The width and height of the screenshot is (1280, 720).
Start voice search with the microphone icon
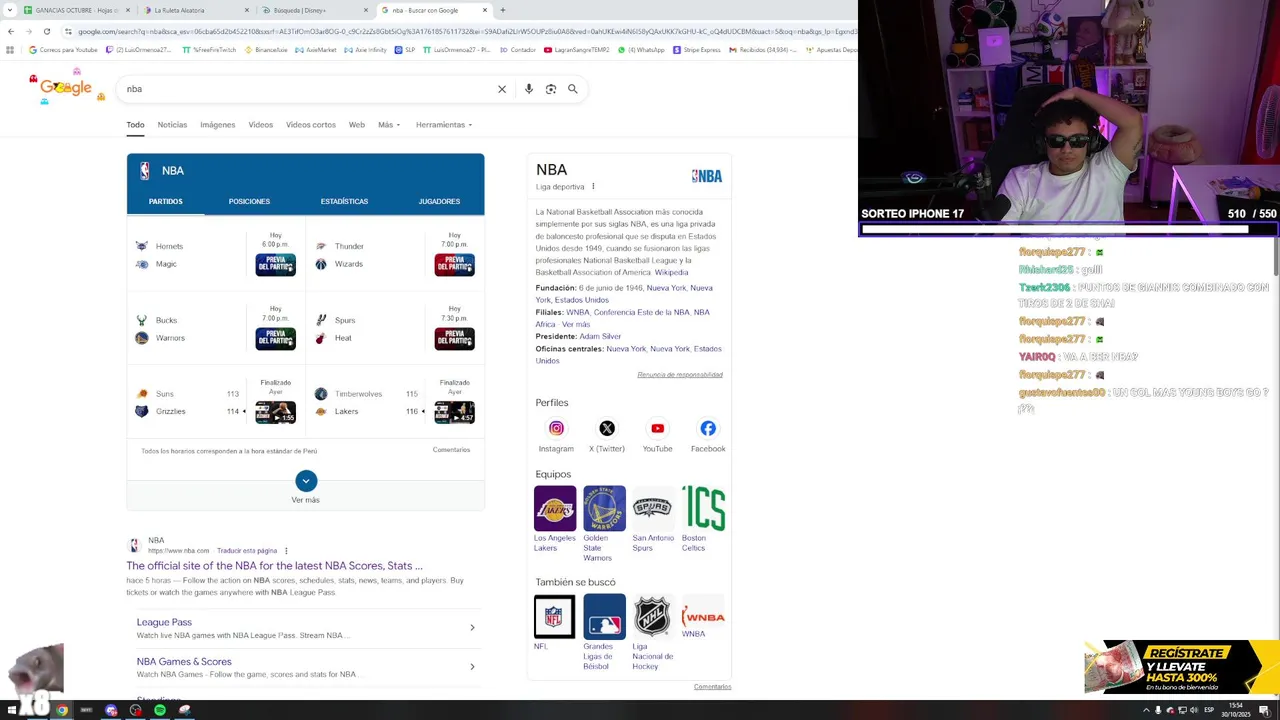point(529,89)
